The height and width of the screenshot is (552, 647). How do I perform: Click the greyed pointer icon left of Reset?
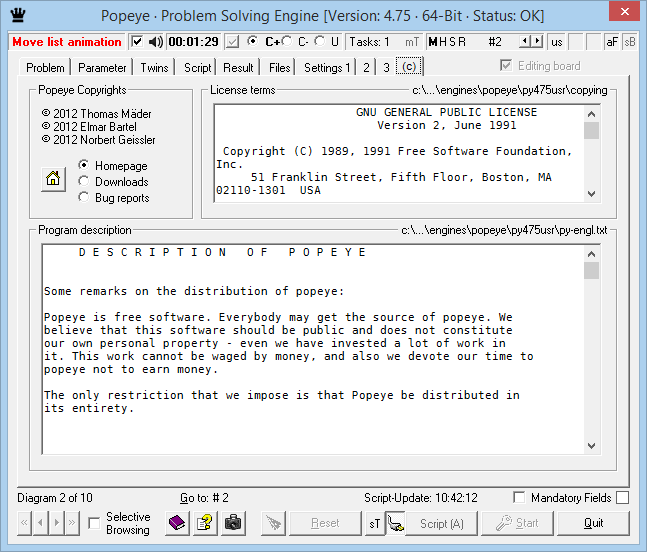click(x=274, y=524)
